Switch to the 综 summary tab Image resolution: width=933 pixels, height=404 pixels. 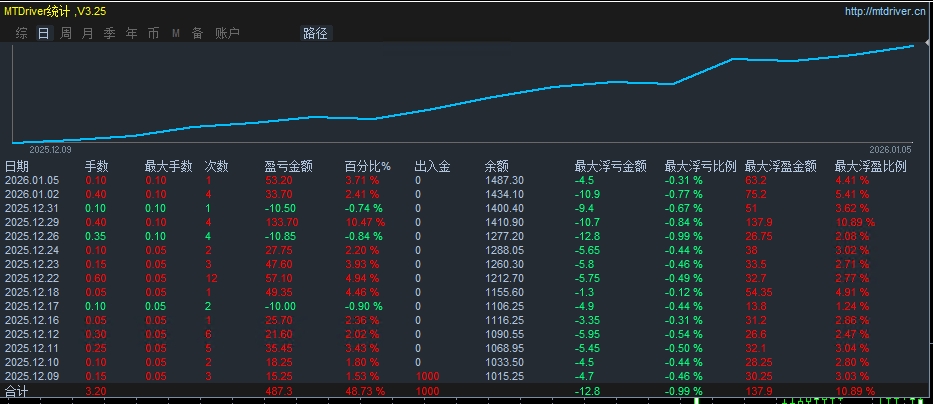coord(21,33)
